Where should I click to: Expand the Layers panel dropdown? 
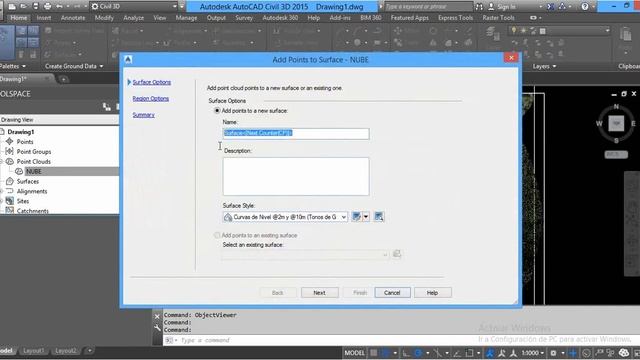(x=545, y=67)
